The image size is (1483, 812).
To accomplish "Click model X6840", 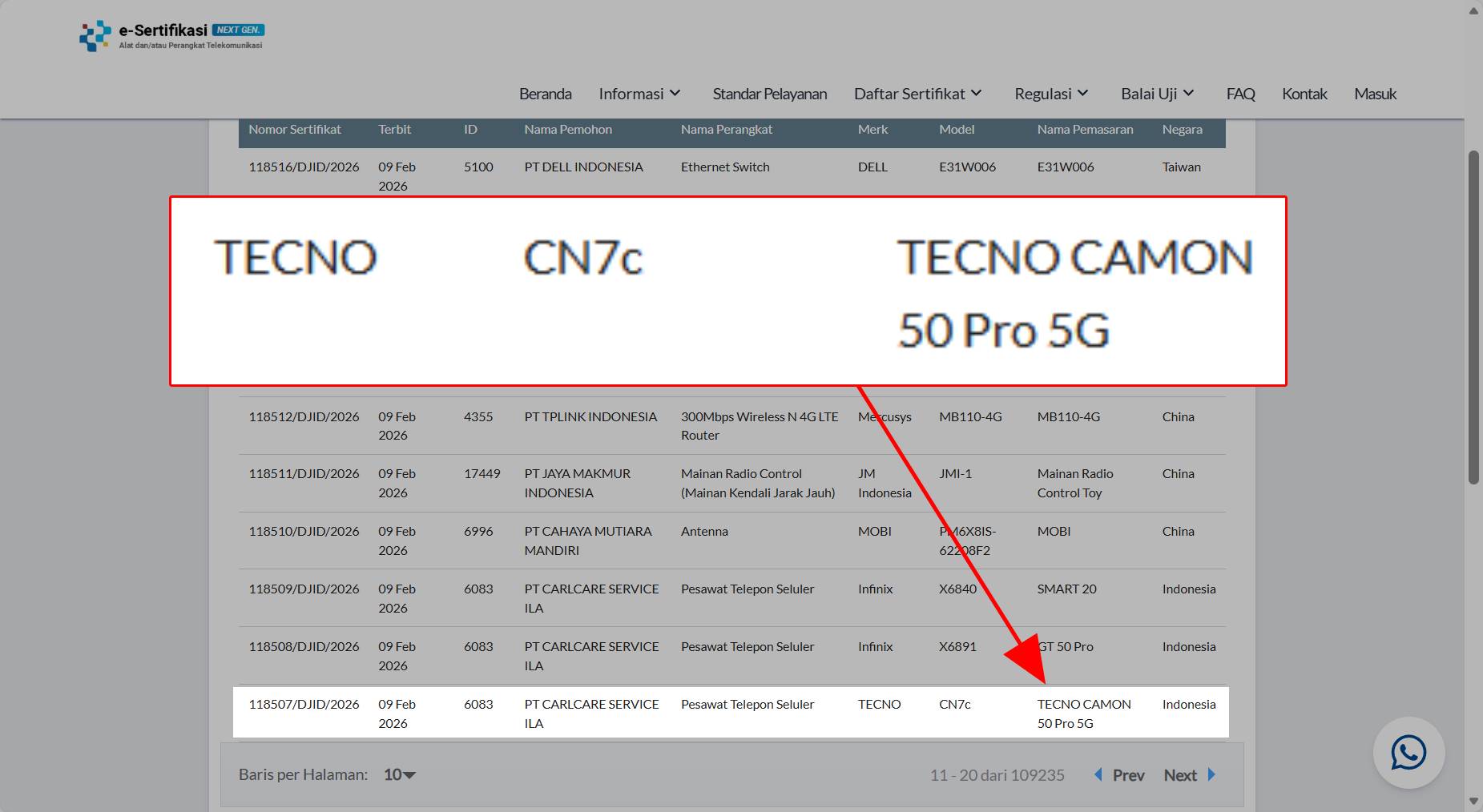I will pyautogui.click(x=957, y=589).
